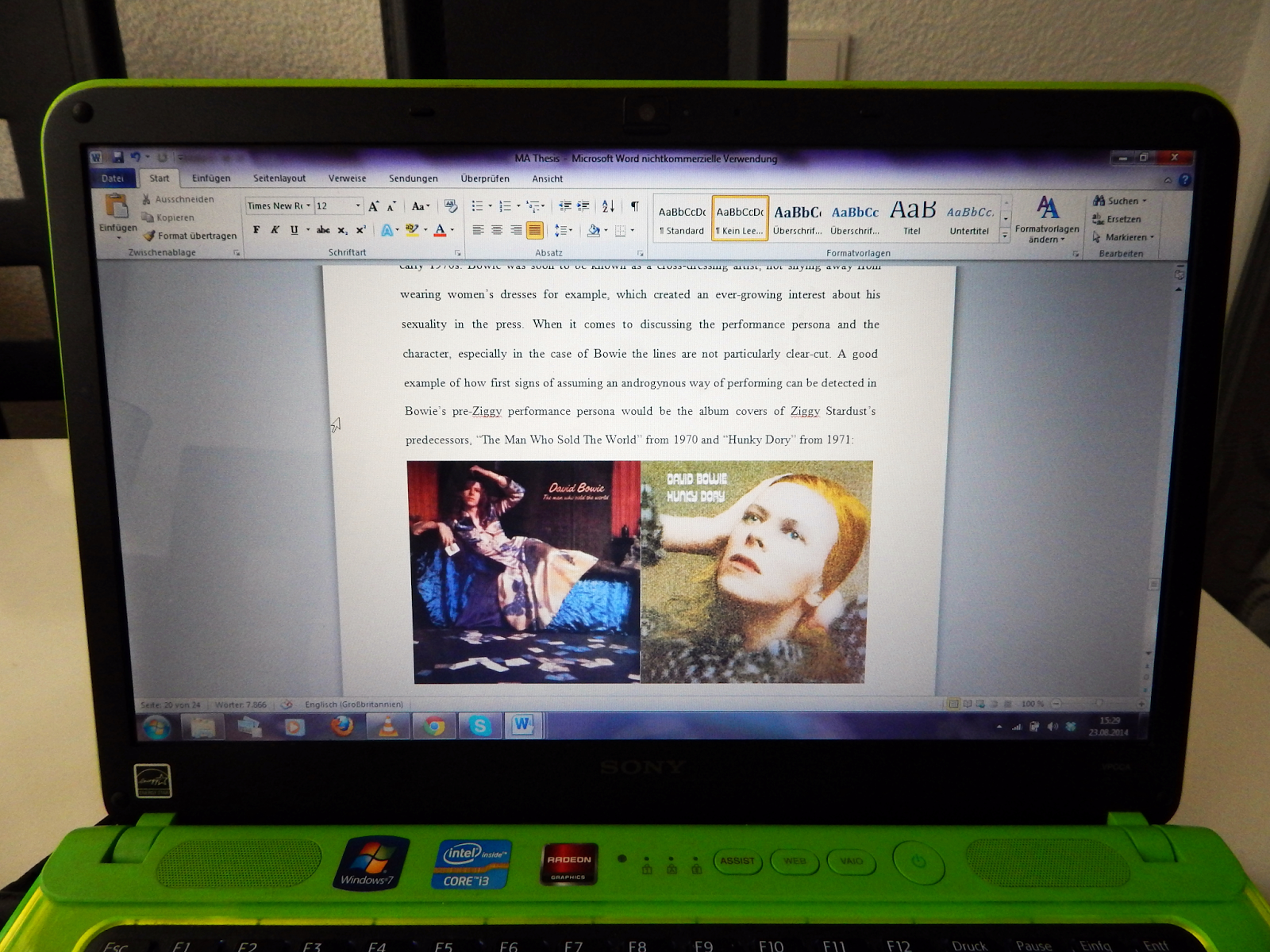1270x952 pixels.
Task: Apply the Untertitel style
Action: click(x=969, y=220)
